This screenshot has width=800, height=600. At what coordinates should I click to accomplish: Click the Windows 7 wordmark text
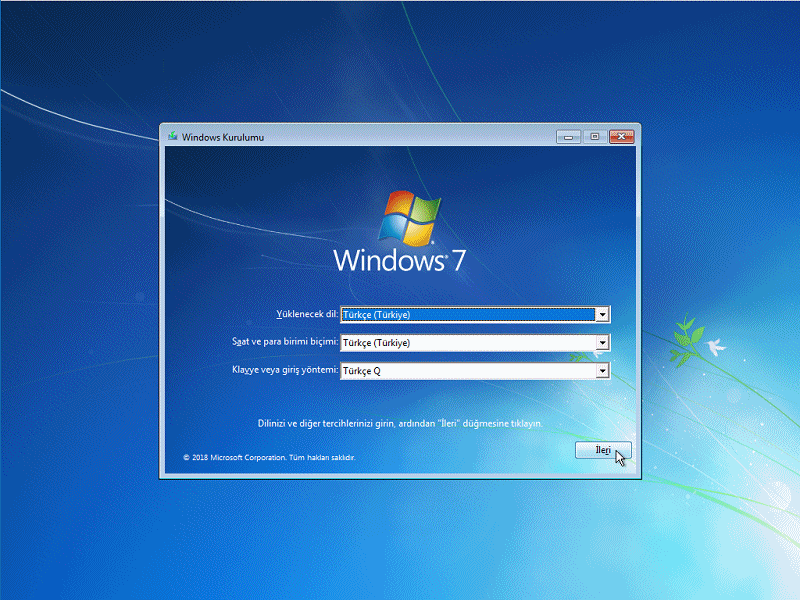399,260
